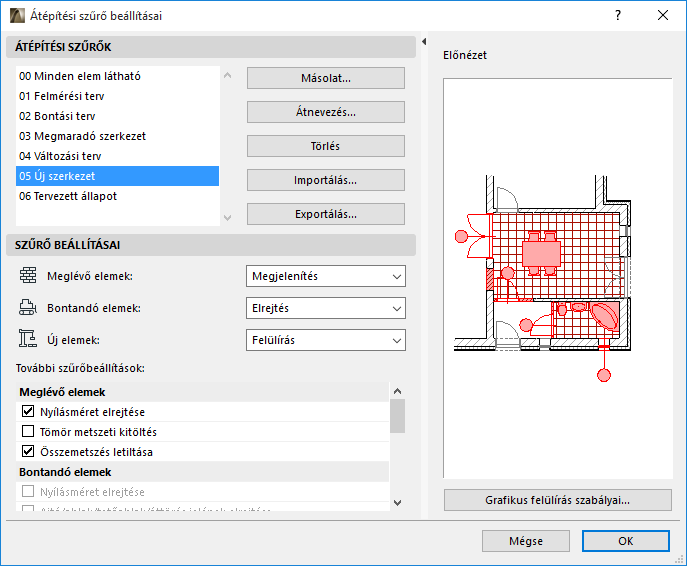The image size is (687, 566).
Task: Close the dialog with the X button
Action: 663,16
